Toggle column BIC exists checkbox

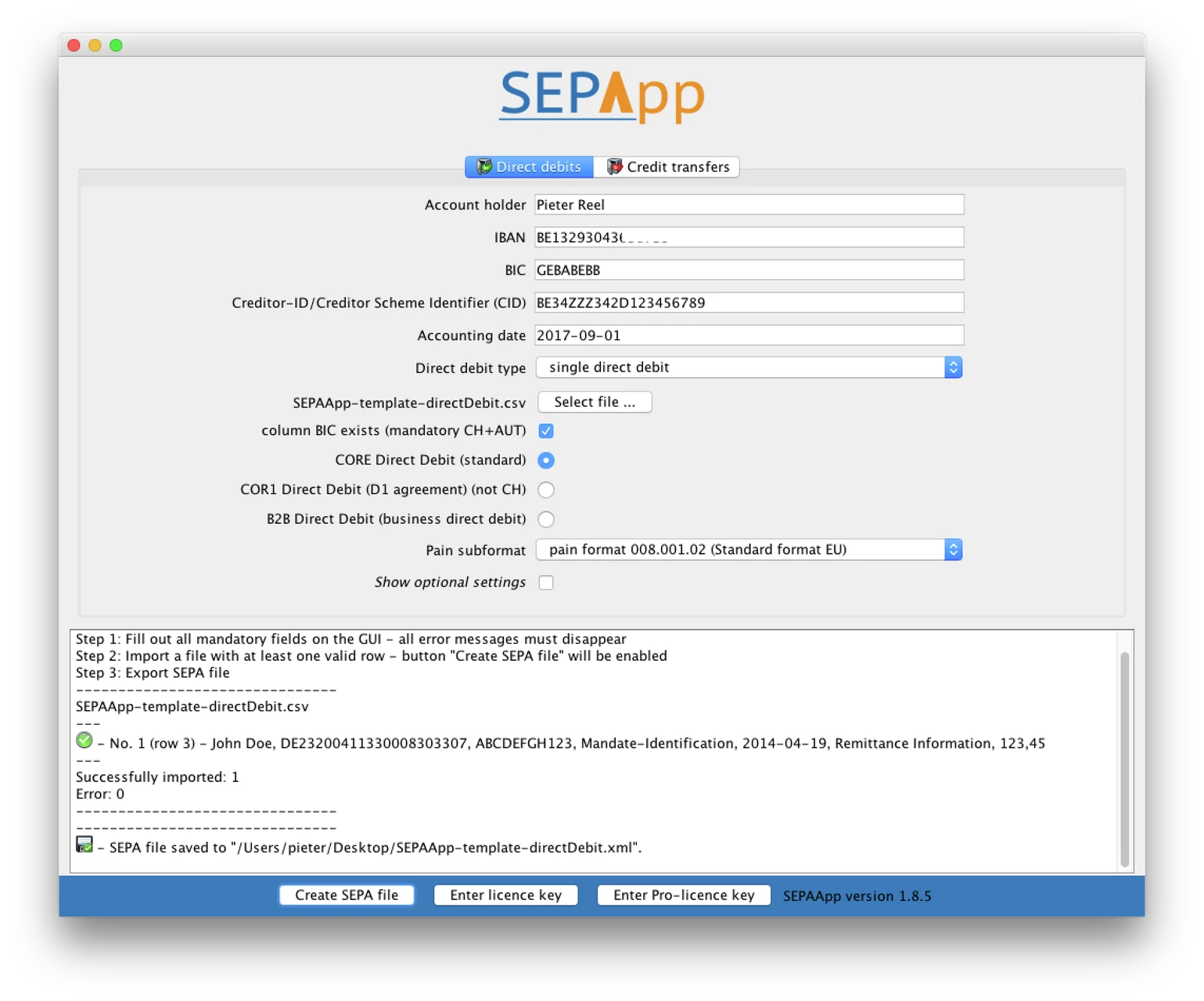(546, 431)
